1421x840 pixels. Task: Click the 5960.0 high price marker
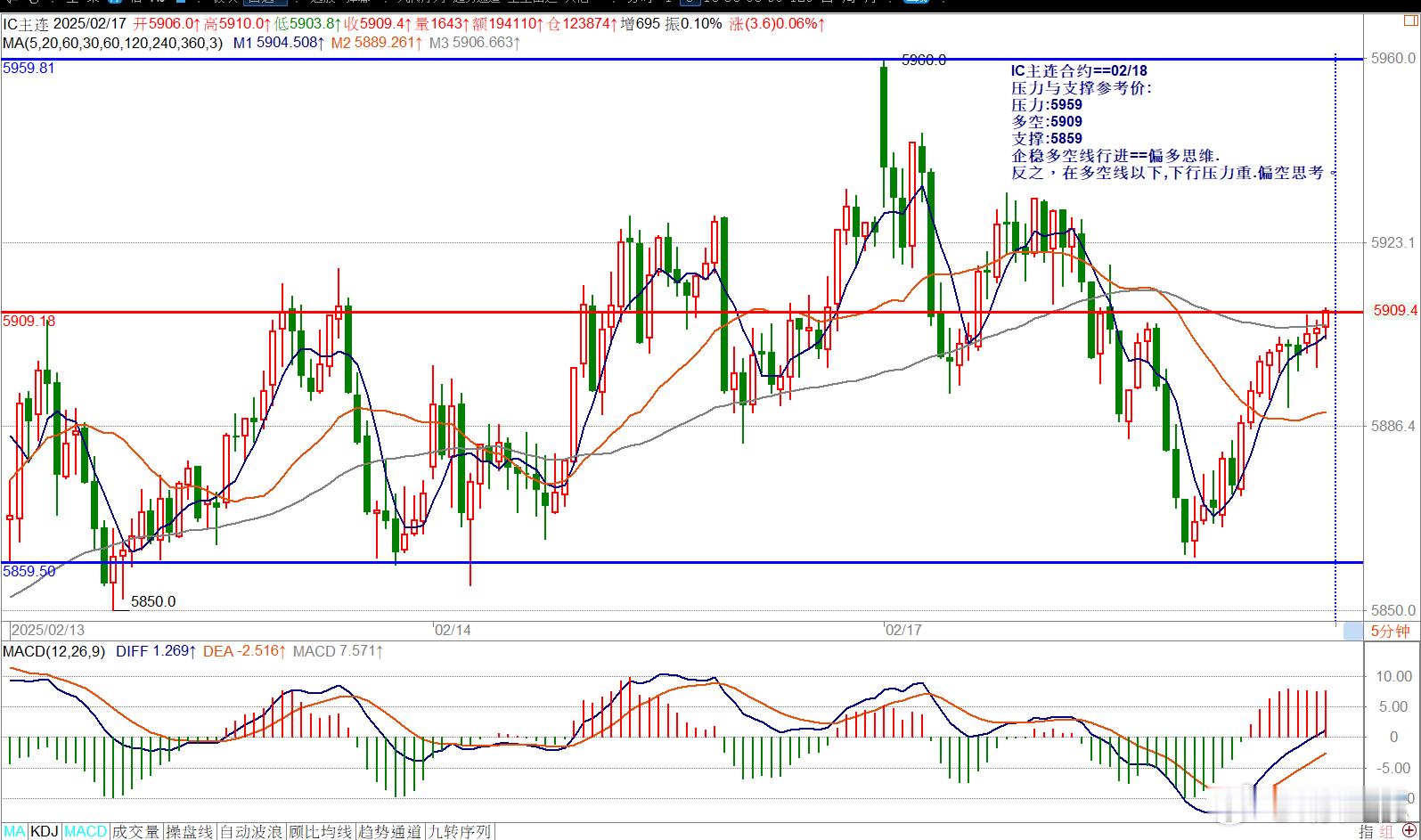tap(924, 60)
